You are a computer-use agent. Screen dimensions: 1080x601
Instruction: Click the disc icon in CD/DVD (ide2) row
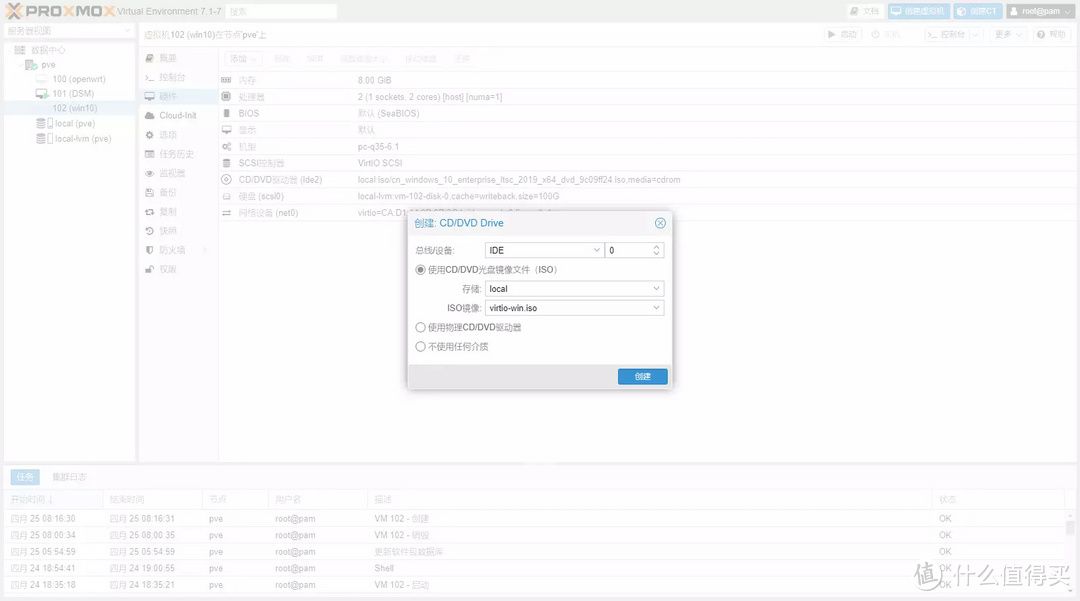coord(226,180)
